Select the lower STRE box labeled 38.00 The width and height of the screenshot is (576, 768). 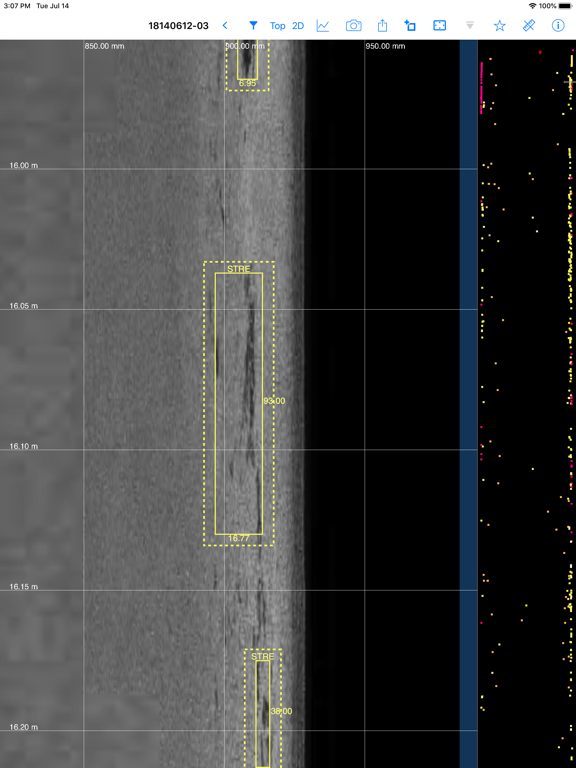(263, 713)
